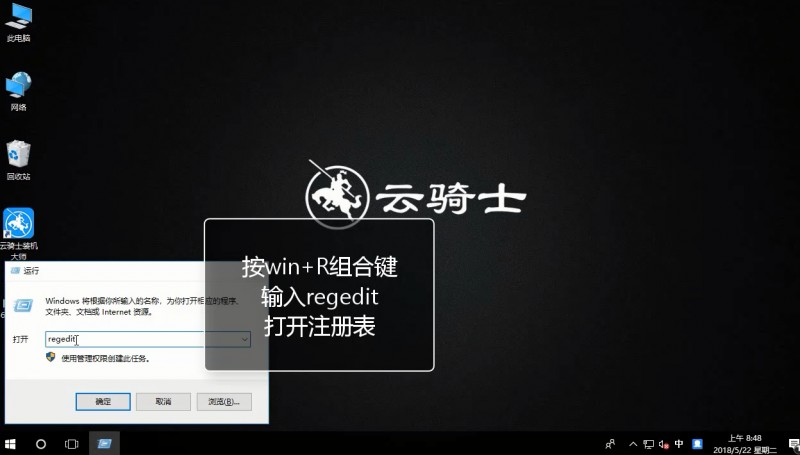Open the 网络 desktop icon
The image size is (800, 455).
tap(18, 92)
